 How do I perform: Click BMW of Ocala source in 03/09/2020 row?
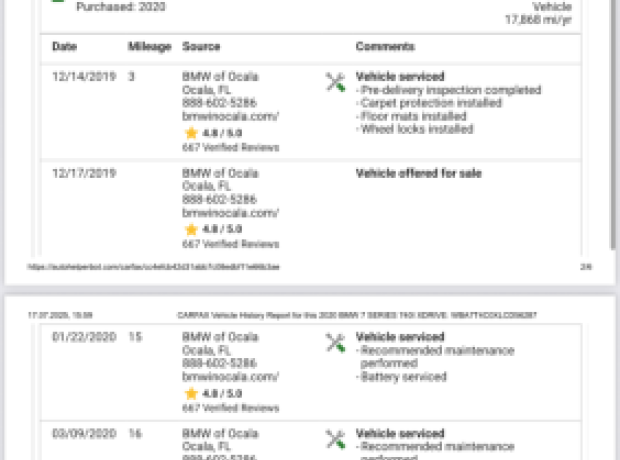(x=220, y=433)
